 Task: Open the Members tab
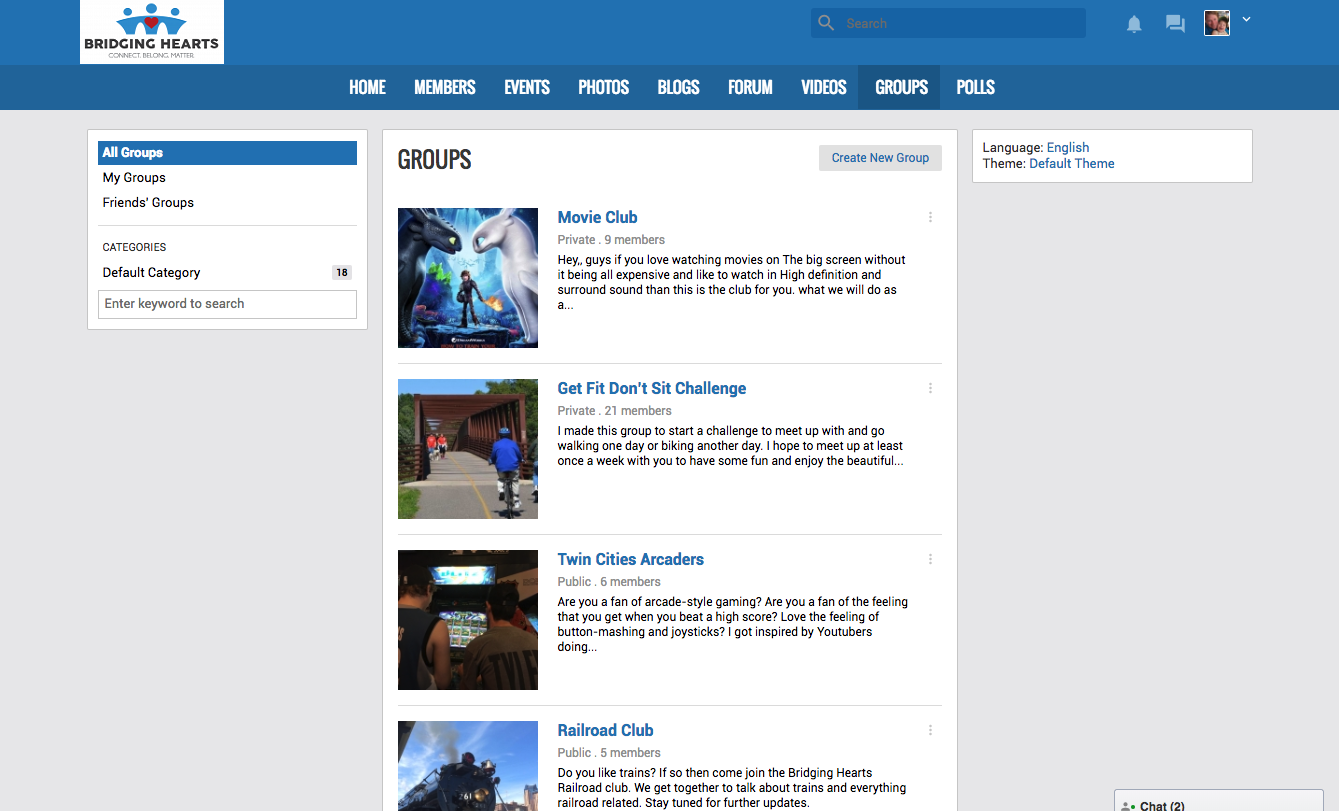[x=445, y=87]
